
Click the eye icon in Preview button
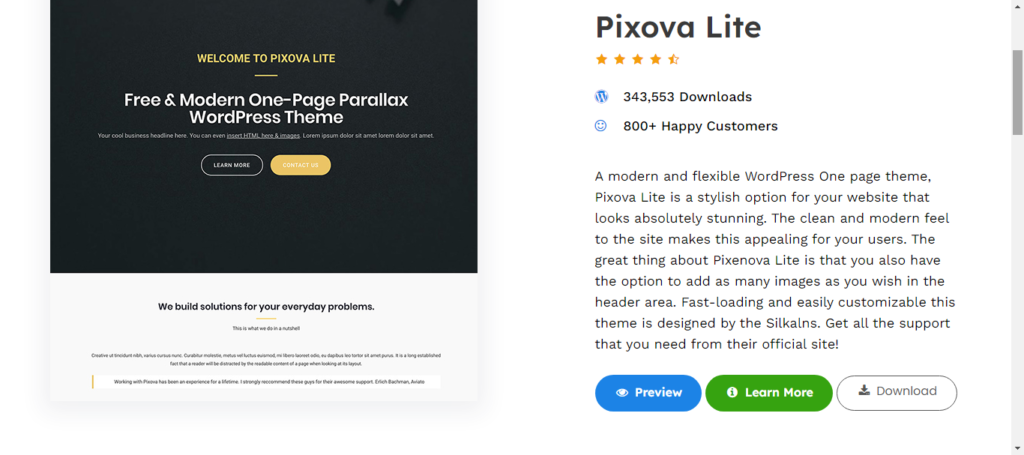(622, 392)
